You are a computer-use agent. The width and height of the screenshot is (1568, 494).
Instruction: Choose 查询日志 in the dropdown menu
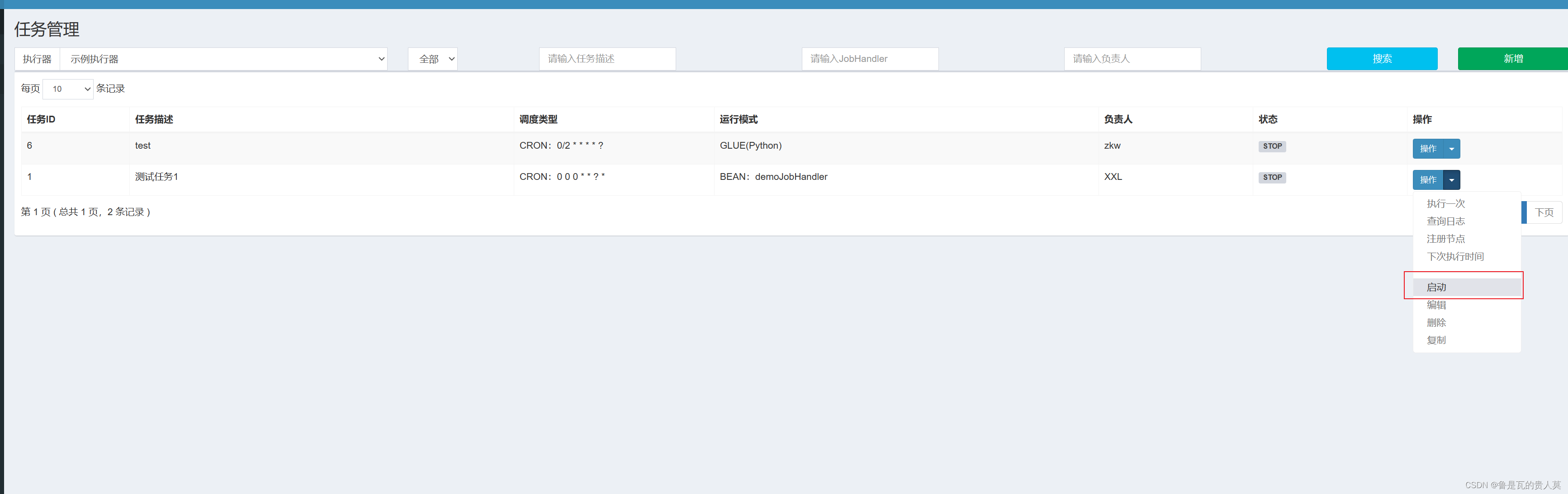click(1445, 221)
